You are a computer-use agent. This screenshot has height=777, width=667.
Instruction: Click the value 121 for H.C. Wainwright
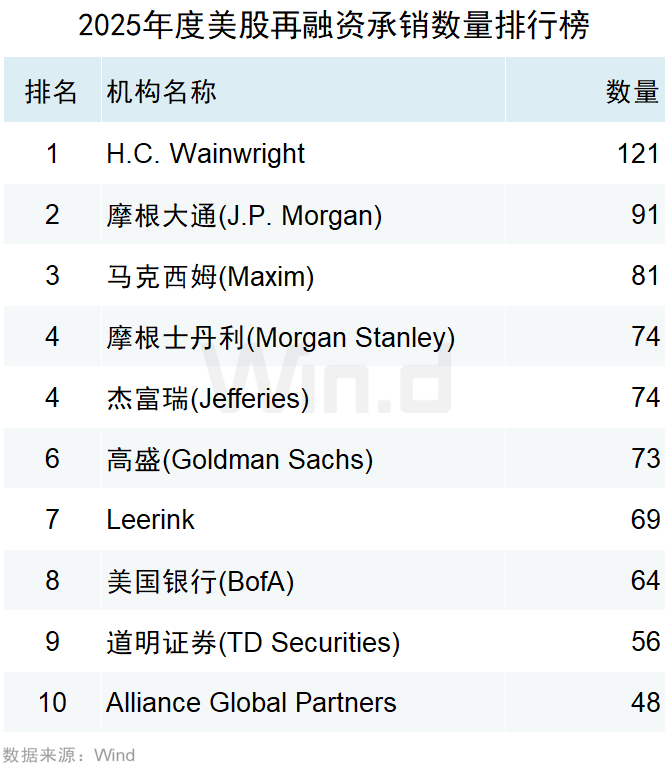638,154
